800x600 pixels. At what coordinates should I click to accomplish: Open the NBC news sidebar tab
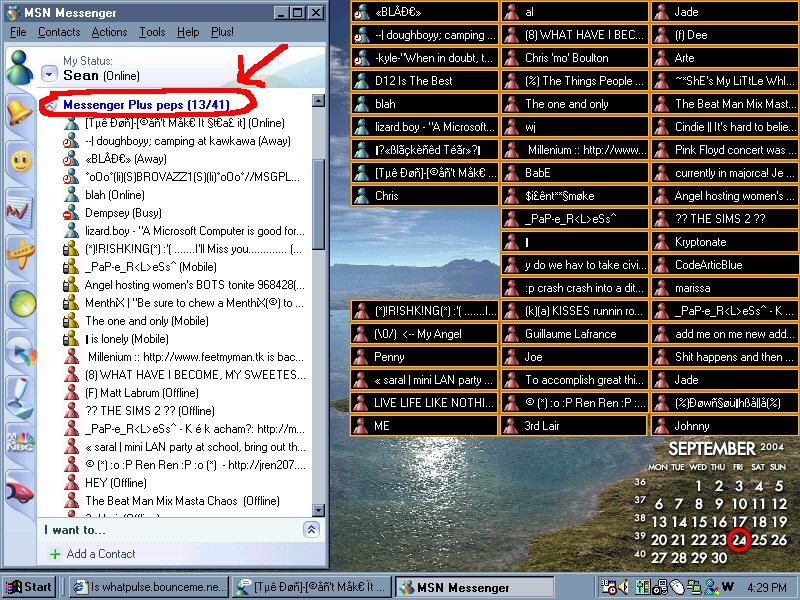pyautogui.click(x=19, y=442)
